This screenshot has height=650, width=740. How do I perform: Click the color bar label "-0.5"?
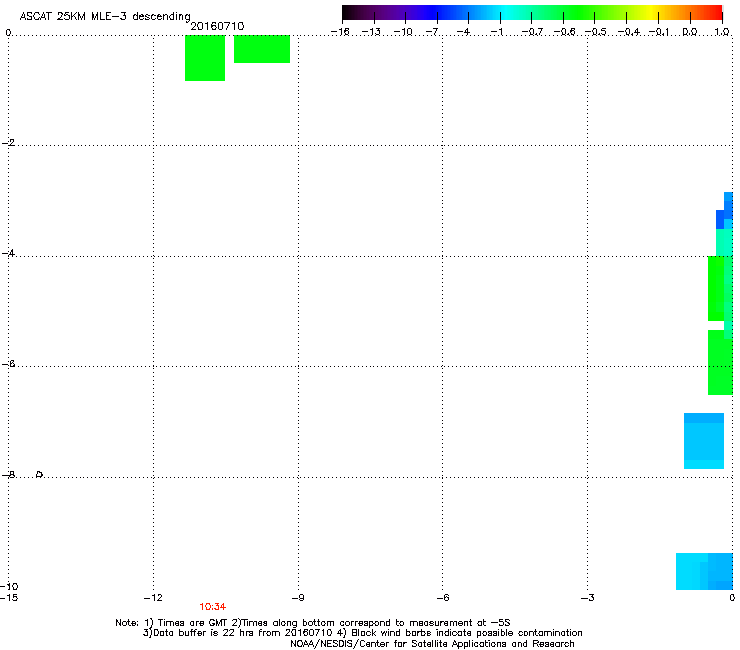tap(596, 32)
